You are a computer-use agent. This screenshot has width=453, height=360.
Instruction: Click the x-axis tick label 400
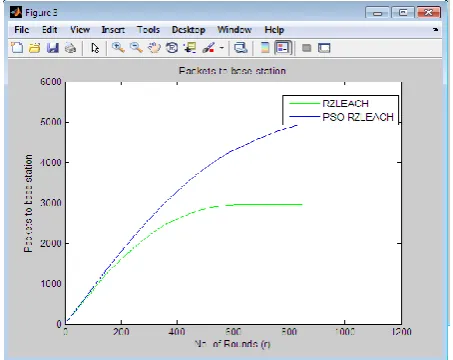177,332
